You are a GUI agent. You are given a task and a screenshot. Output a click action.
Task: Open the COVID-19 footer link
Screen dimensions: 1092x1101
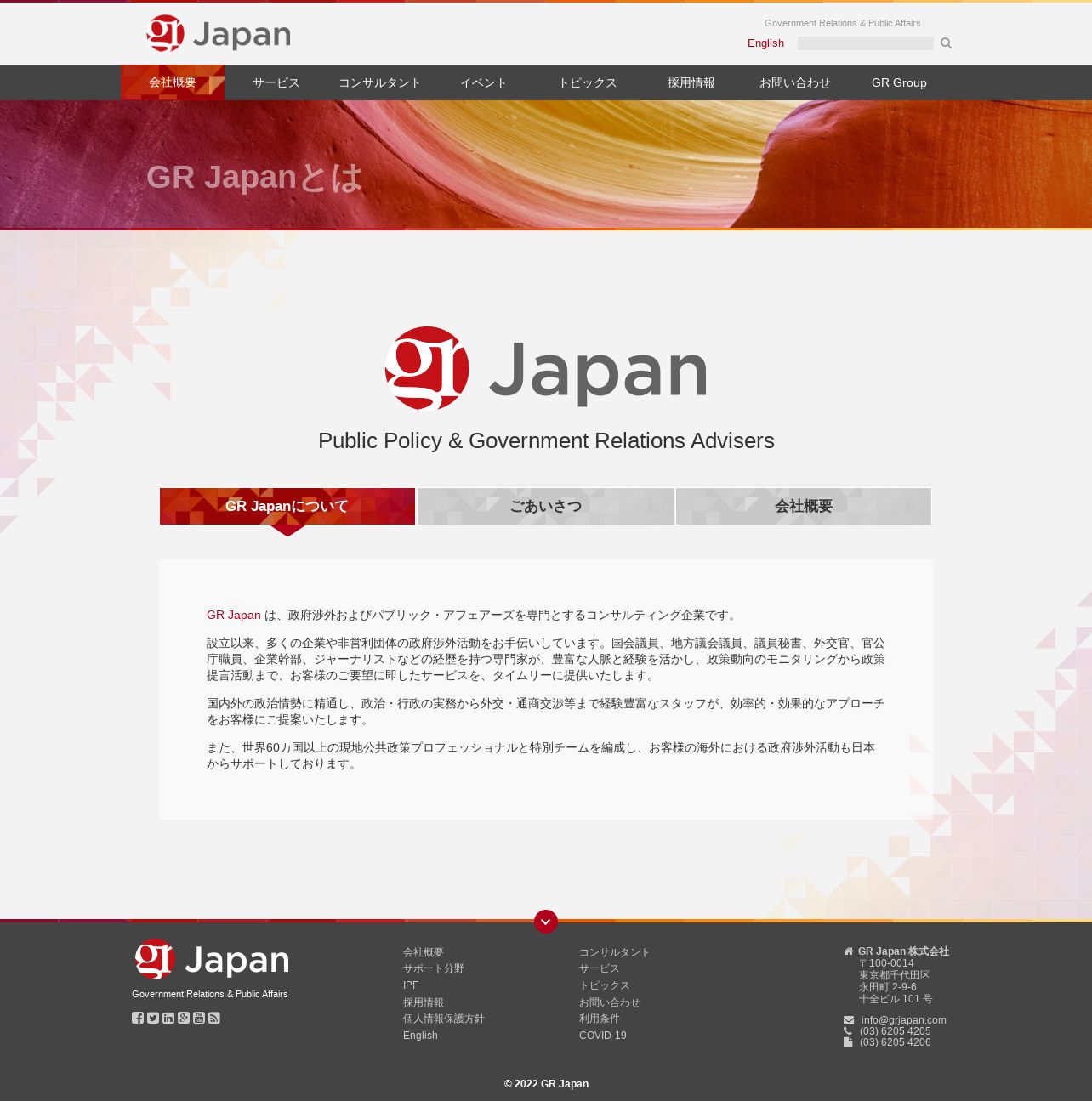tap(602, 1036)
